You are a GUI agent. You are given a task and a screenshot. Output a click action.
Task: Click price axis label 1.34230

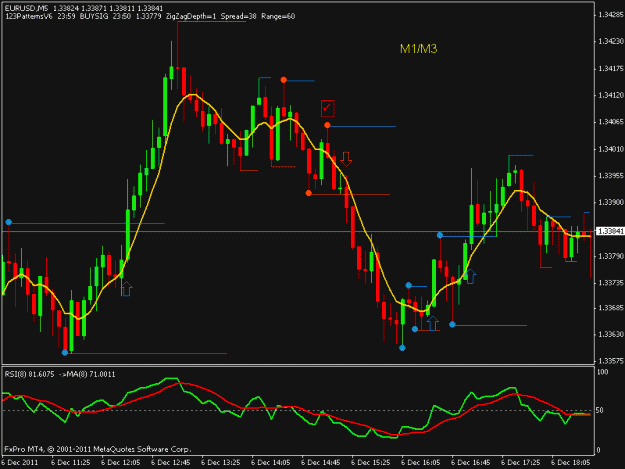[x=611, y=41]
